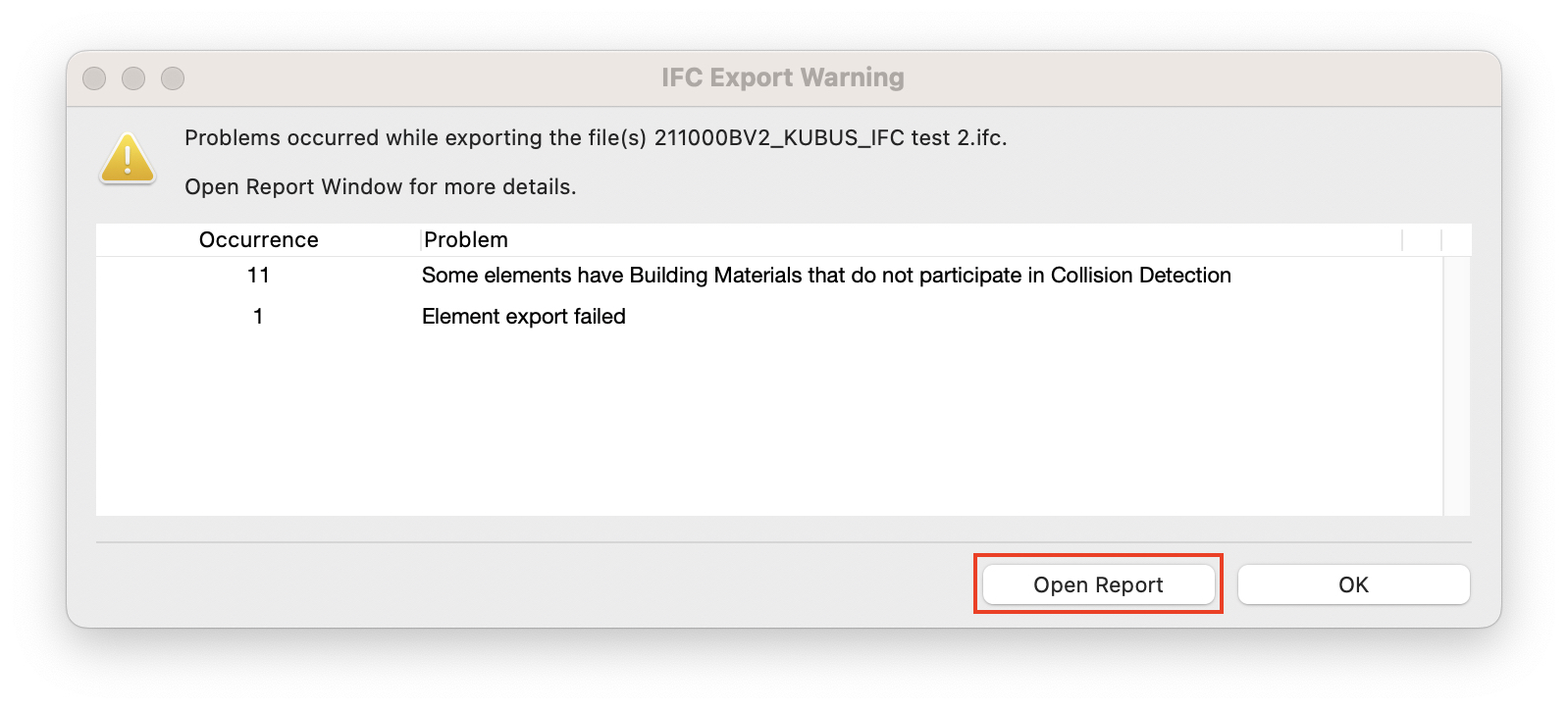Viewport: 1568px width, 710px height.
Task: Click the IFC Export Warning title bar
Action: pos(783,77)
